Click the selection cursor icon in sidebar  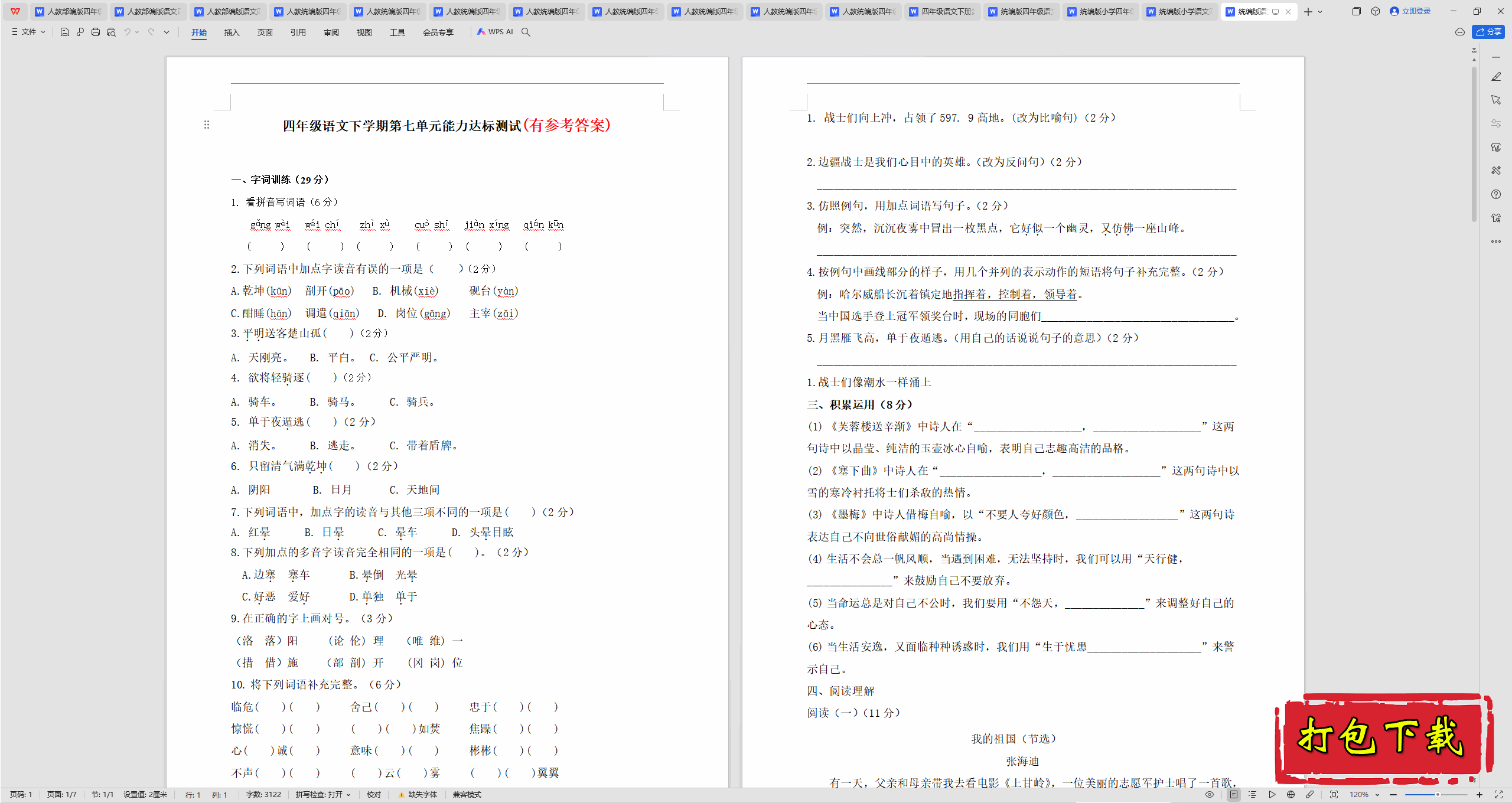pos(1496,100)
